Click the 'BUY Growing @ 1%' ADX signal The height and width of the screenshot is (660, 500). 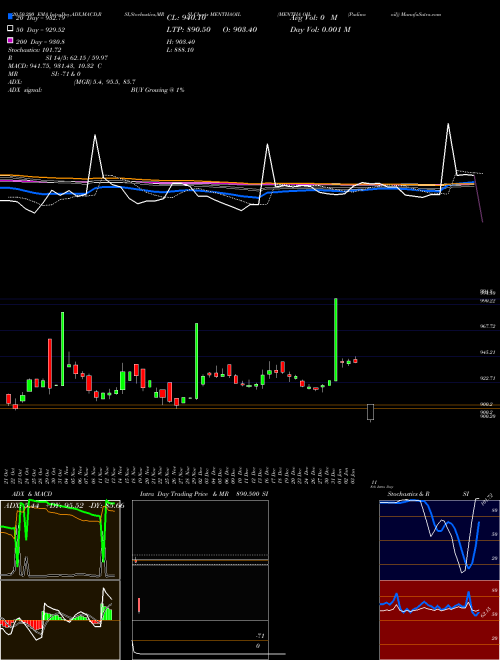[x=157, y=90]
